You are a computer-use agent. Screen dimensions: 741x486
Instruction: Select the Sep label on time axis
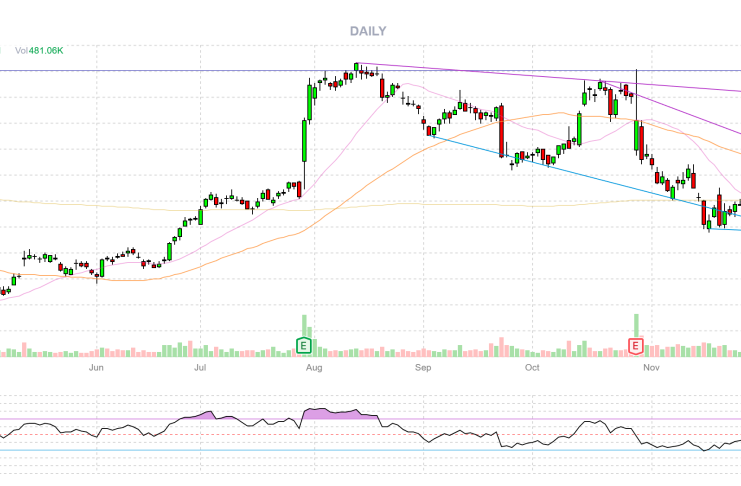click(x=422, y=368)
